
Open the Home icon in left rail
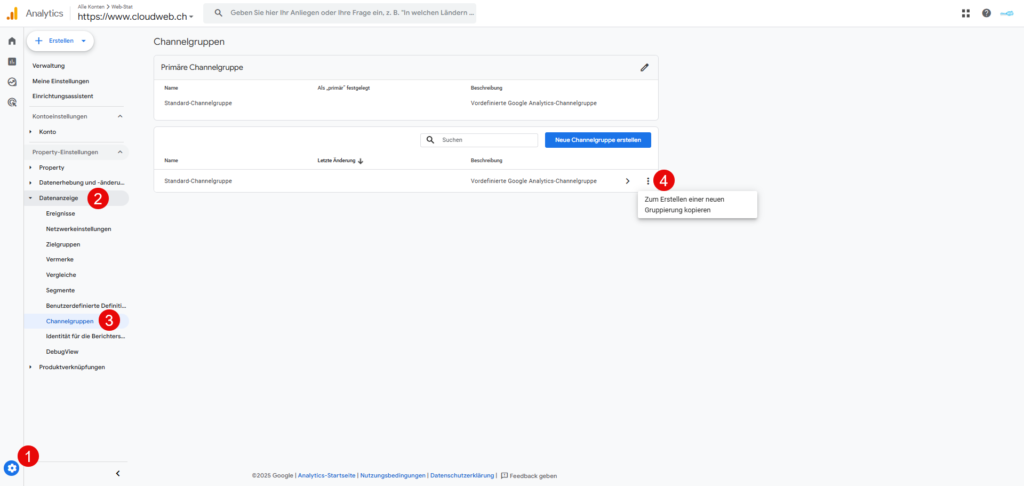[x=12, y=41]
